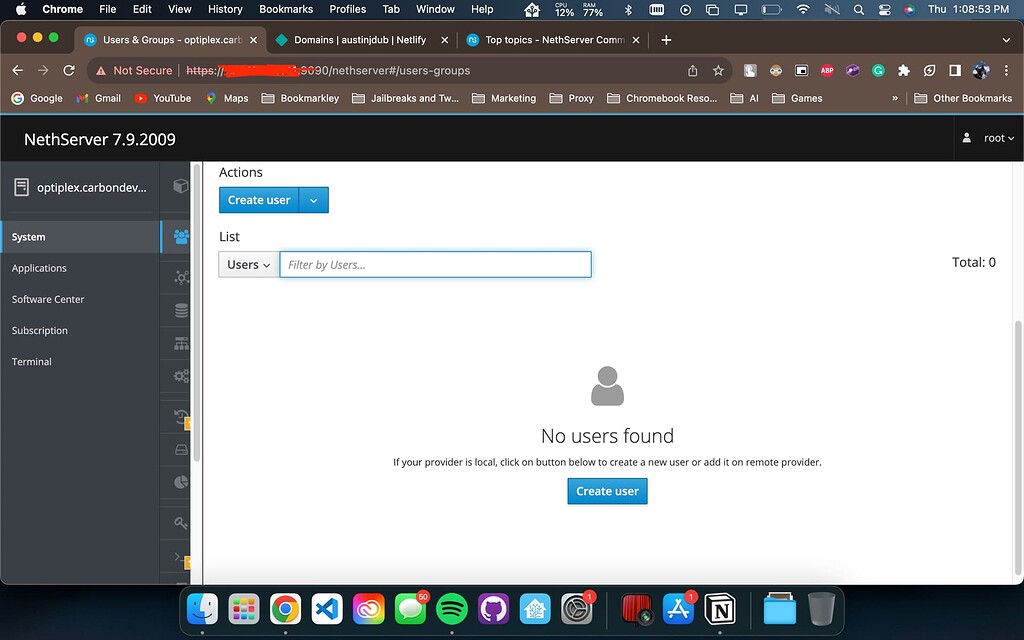Click the root user account icon
The image size is (1024, 640).
point(966,137)
